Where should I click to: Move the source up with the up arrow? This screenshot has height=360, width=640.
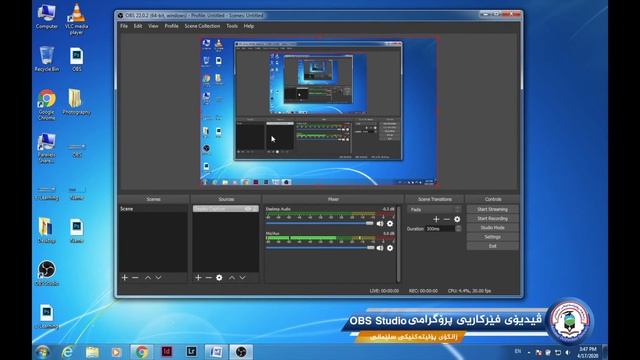(231, 278)
